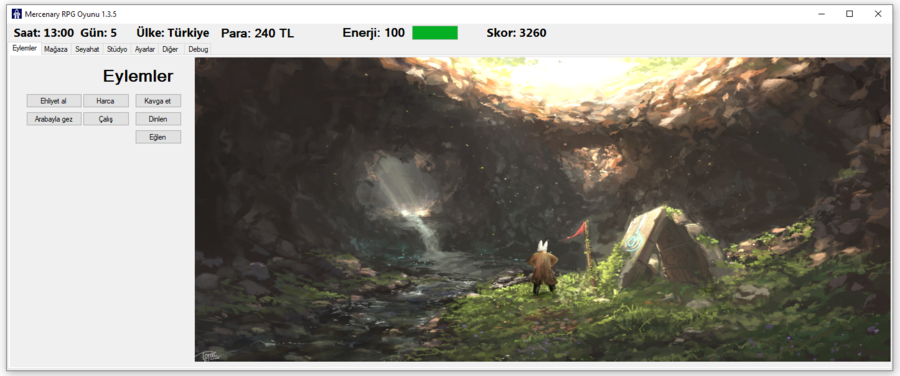The width and height of the screenshot is (900, 376).
Task: Click the Ülke: Türkiye label
Action: pyautogui.click(x=173, y=33)
